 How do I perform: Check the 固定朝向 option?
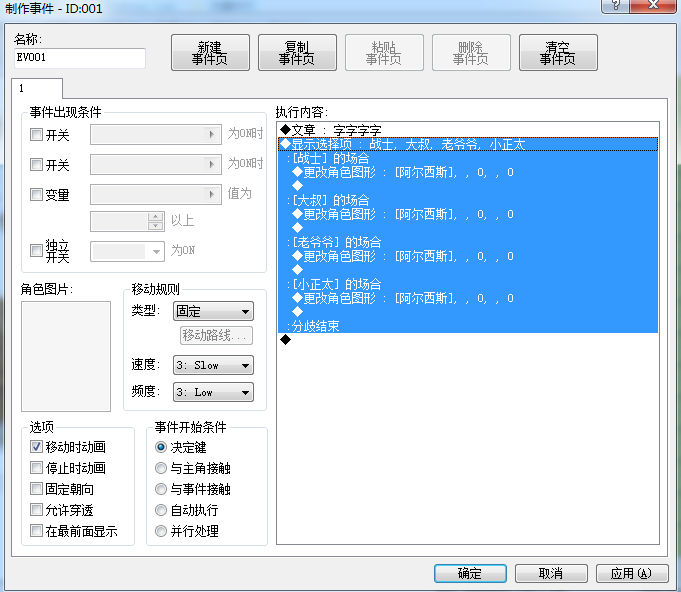(36, 489)
